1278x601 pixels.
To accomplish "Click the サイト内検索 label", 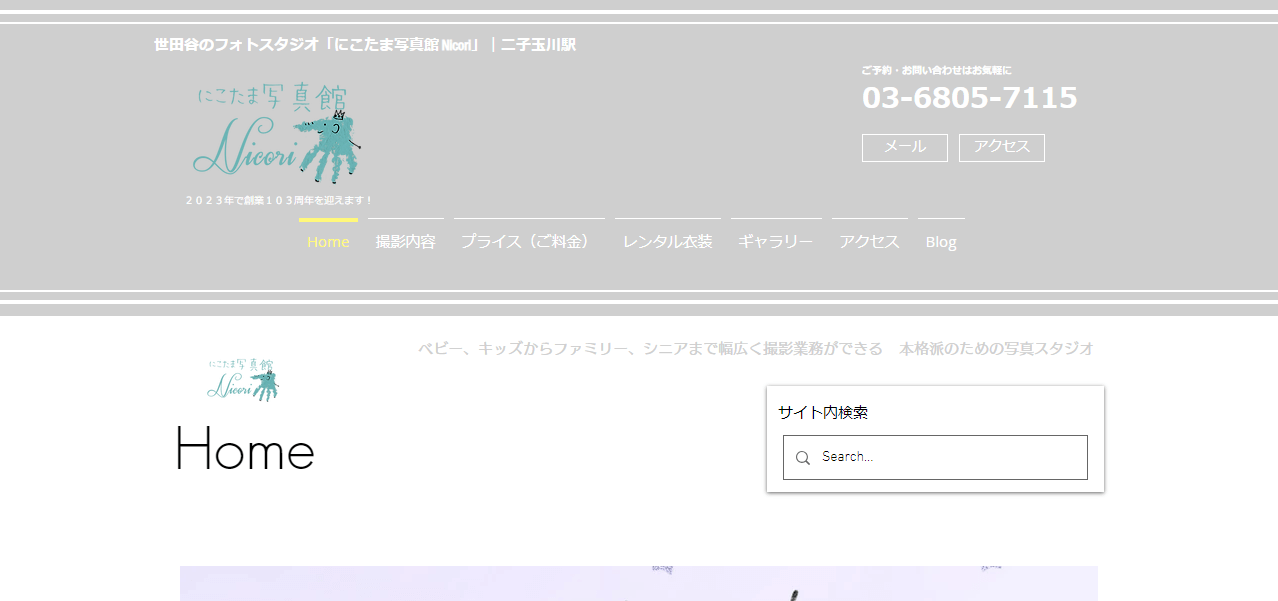I will tap(823, 412).
